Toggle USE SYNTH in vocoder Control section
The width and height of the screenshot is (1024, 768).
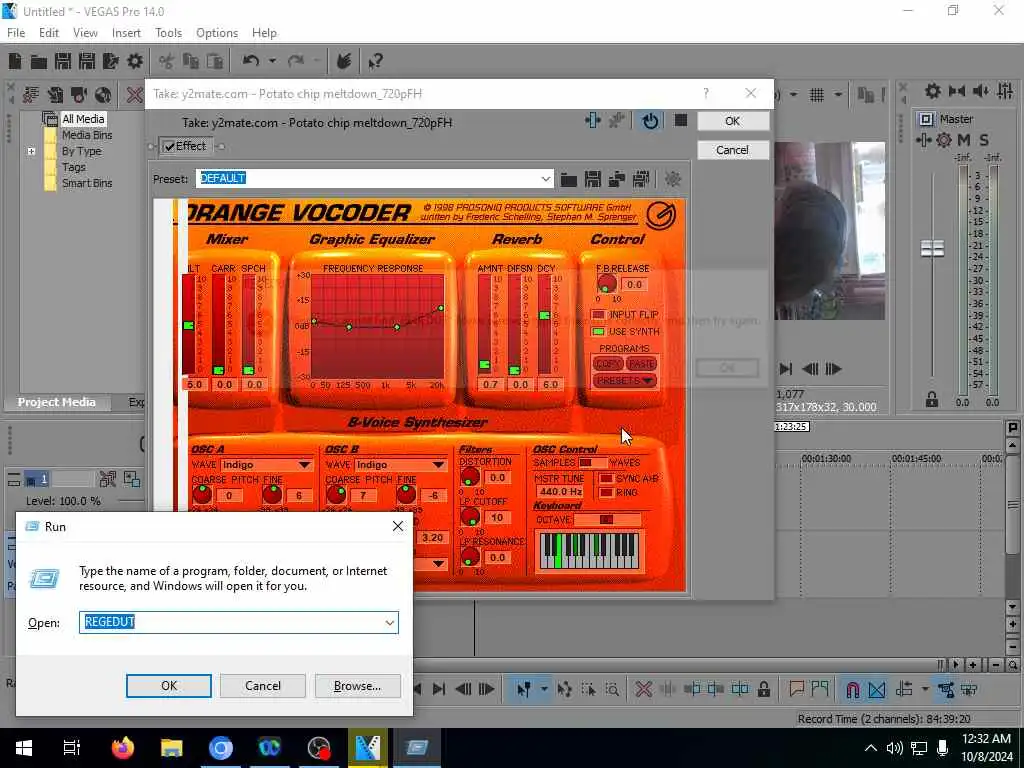click(598, 332)
